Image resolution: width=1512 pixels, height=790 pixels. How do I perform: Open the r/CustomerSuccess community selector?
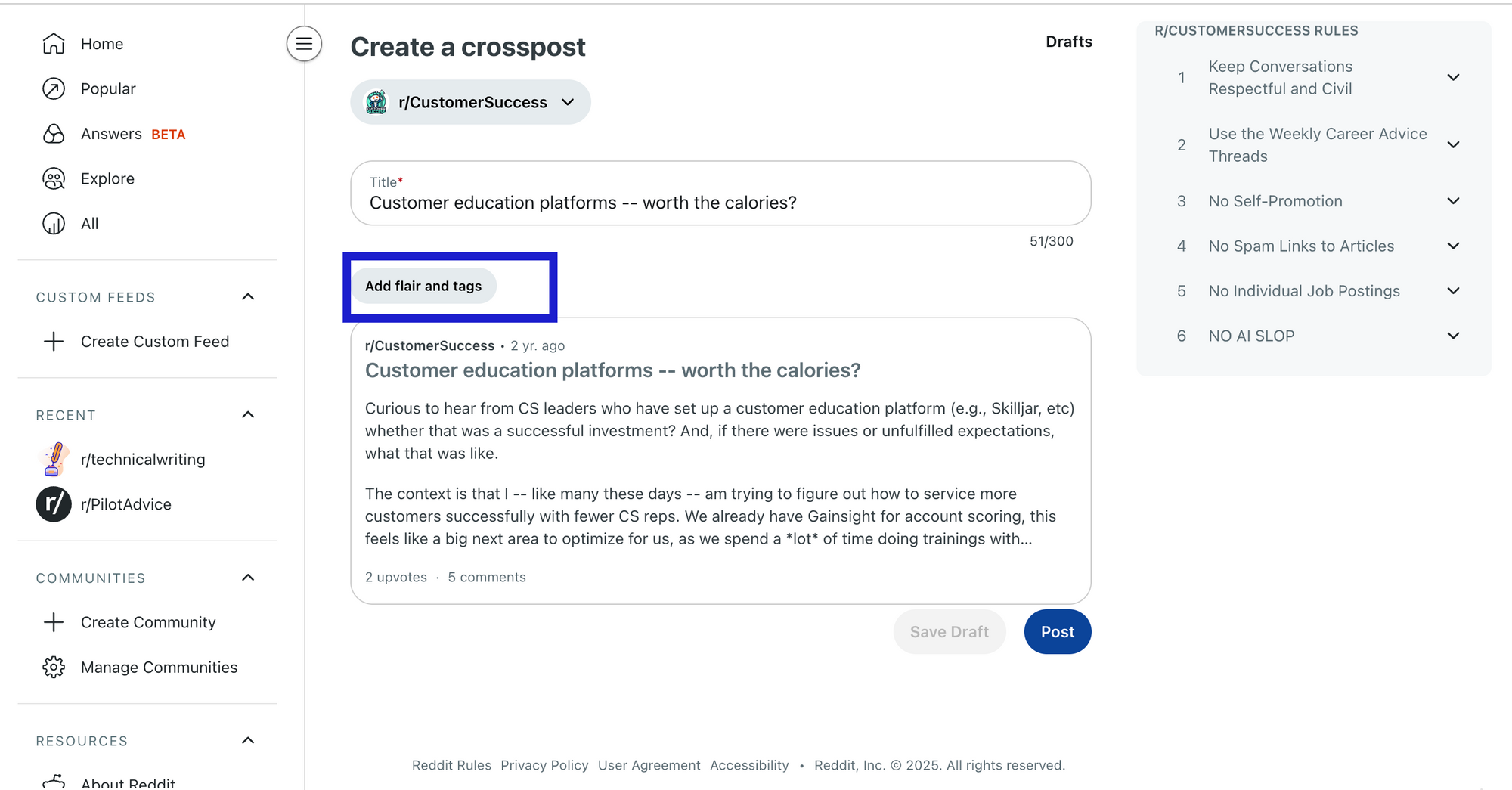coord(470,101)
